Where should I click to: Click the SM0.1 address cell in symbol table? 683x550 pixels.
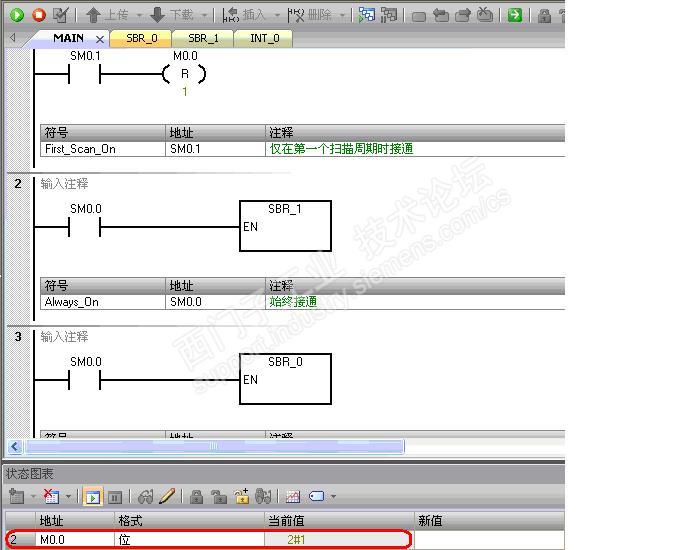click(x=215, y=149)
